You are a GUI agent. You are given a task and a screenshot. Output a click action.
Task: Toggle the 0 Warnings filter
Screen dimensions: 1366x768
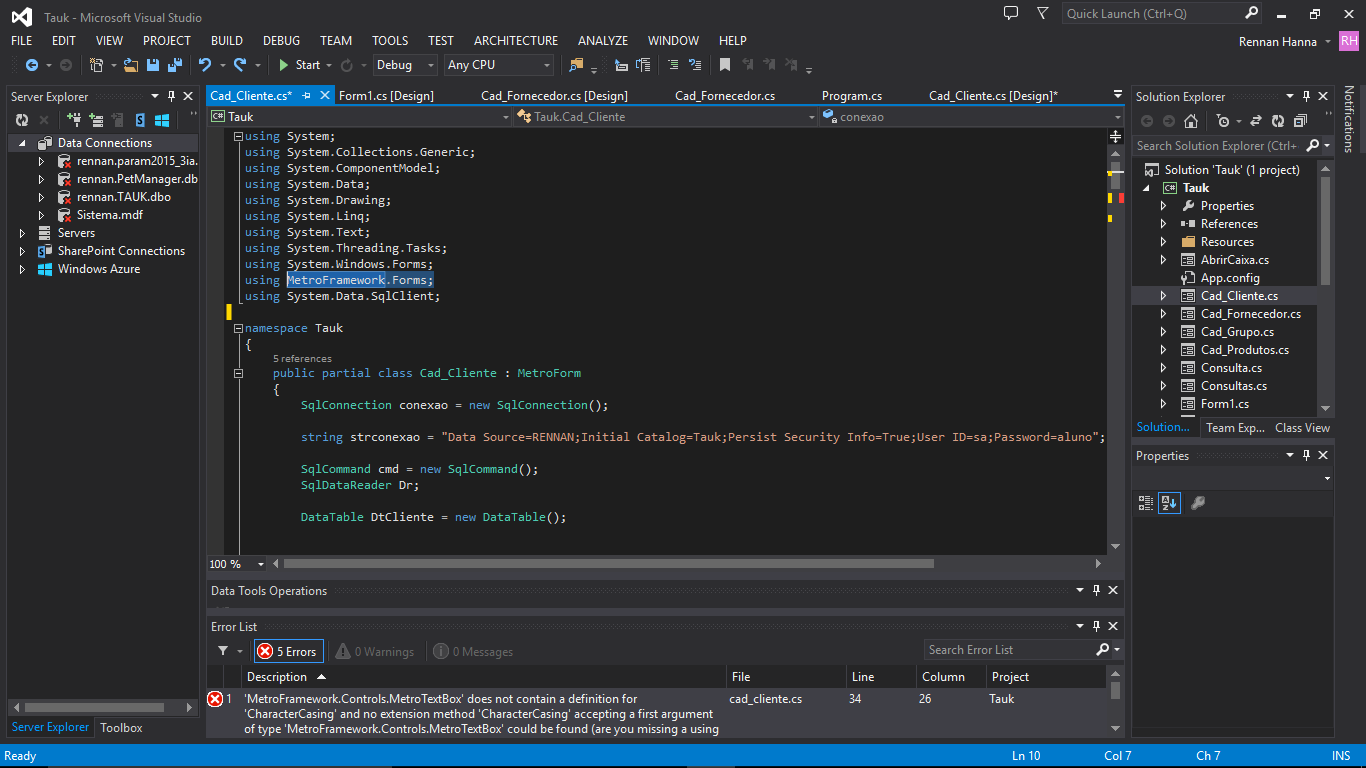click(x=374, y=651)
